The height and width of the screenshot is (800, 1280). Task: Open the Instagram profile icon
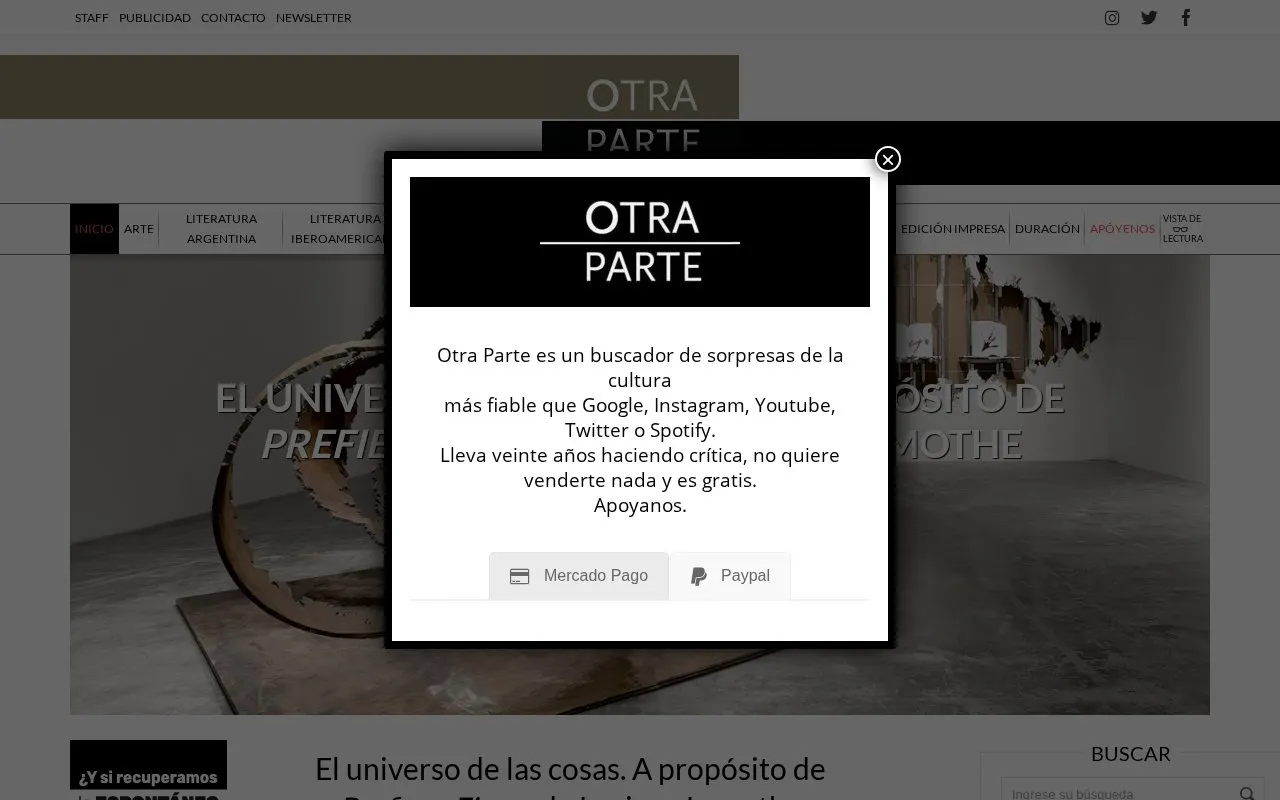coord(1112,18)
